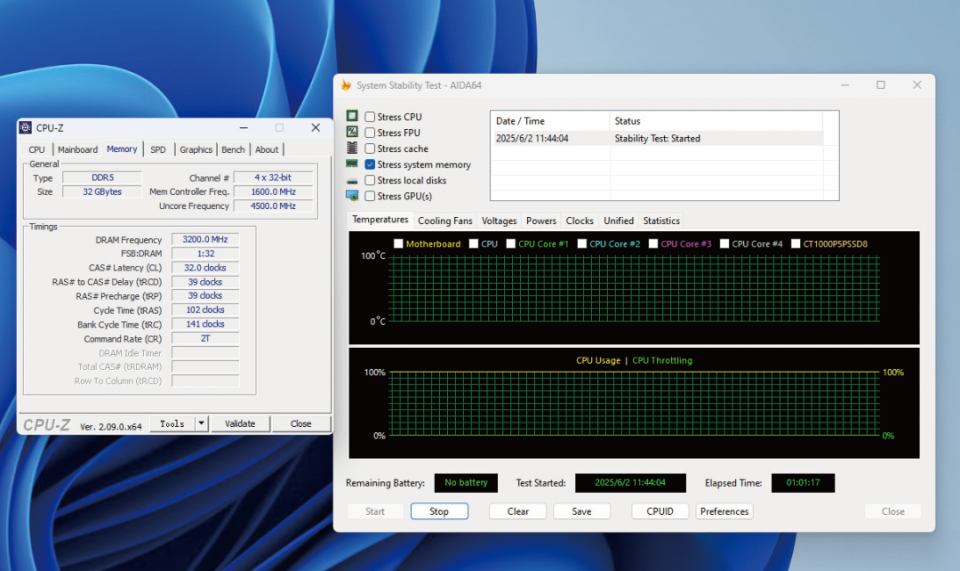Viewport: 960px width, 571px height.
Task: Open CPUID from the AIDA64 window
Action: point(660,511)
